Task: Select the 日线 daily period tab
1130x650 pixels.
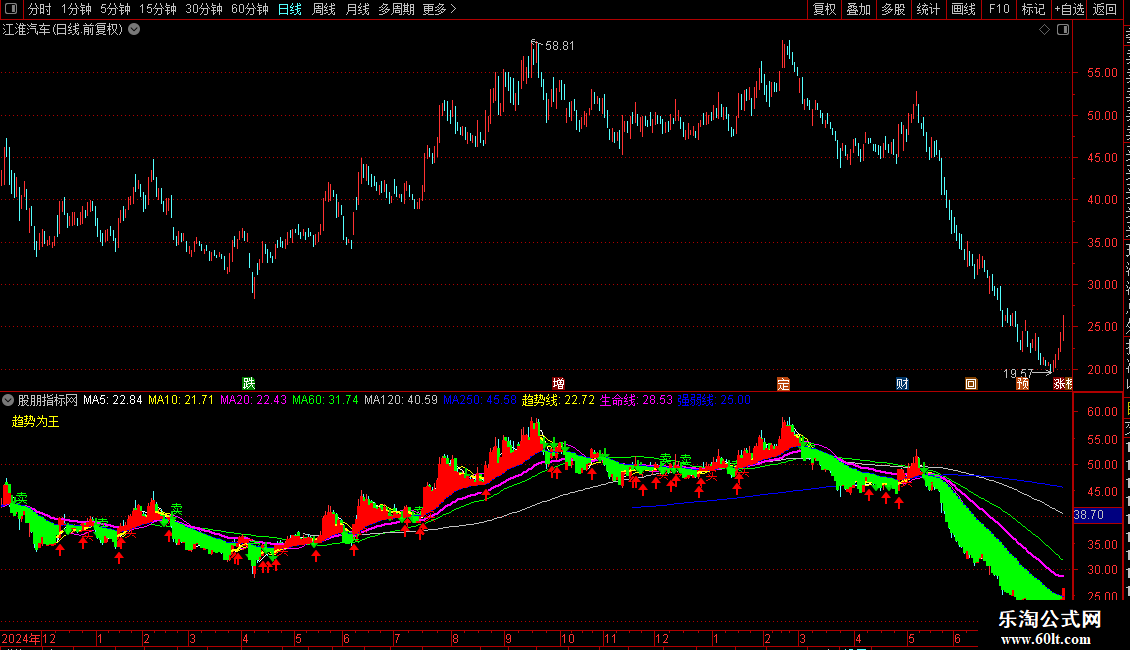Action: tap(290, 9)
